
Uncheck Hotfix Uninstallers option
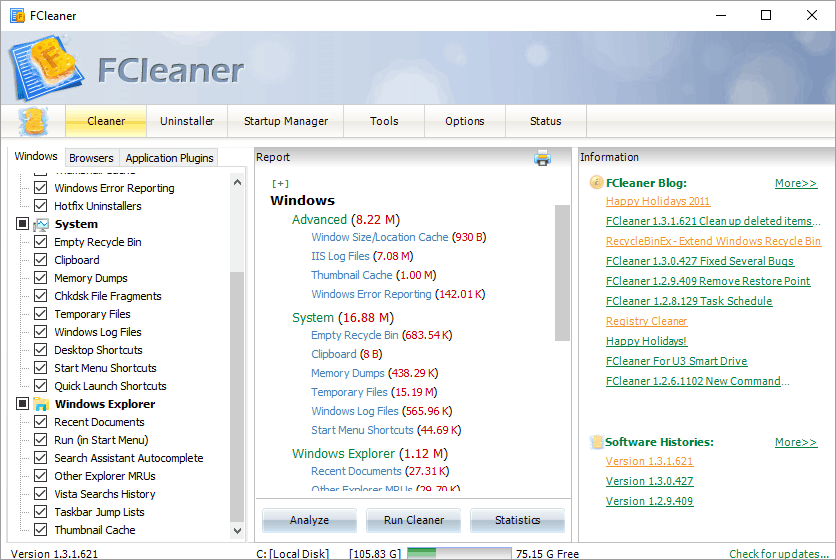pyautogui.click(x=41, y=206)
